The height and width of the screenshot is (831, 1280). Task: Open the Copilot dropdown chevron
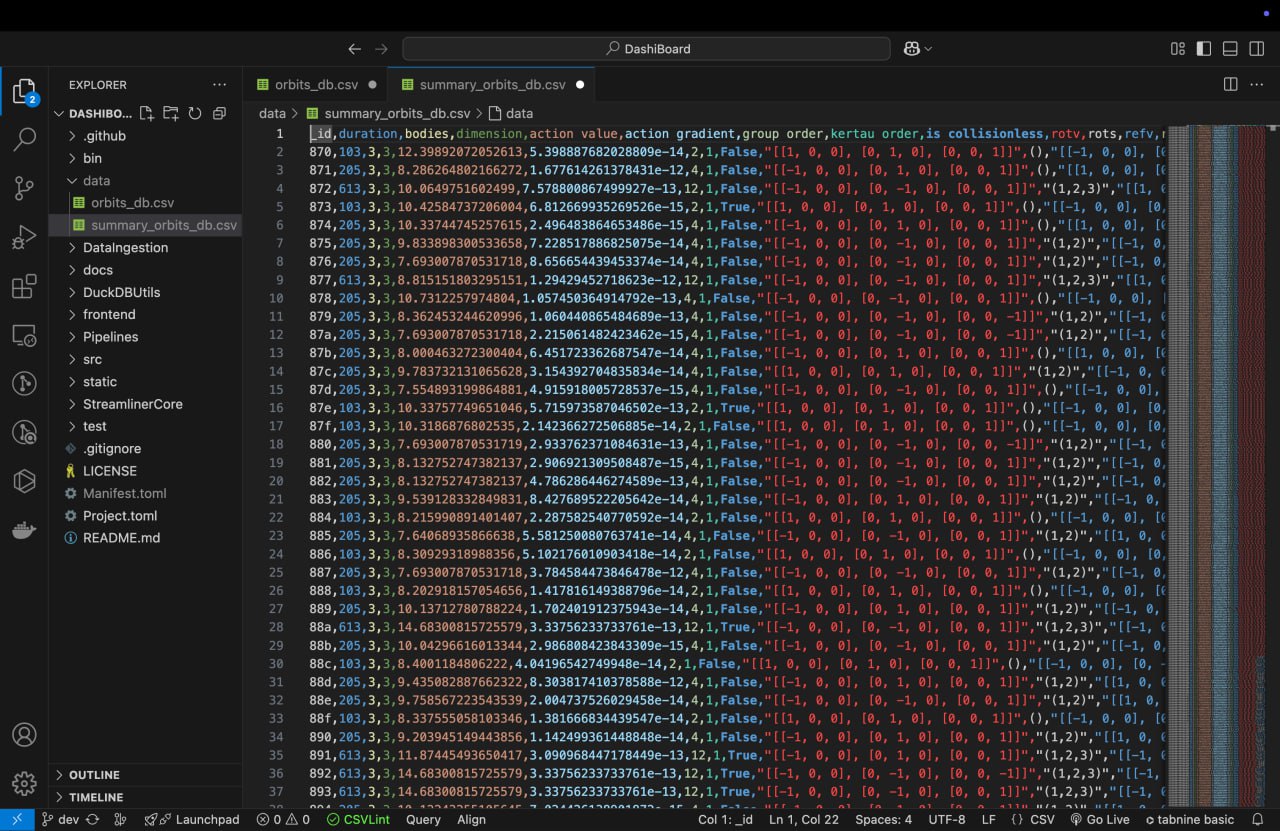928,49
